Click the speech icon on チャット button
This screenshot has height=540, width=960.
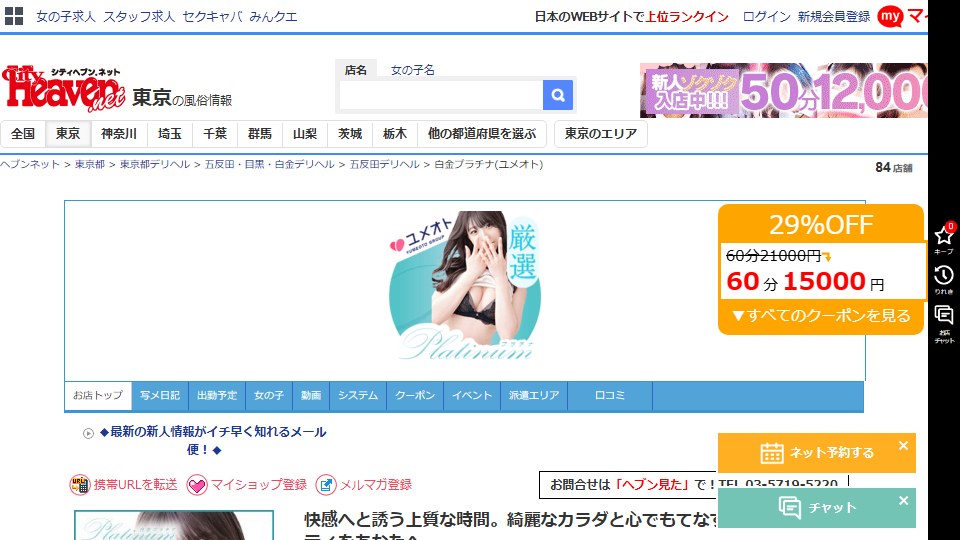(x=789, y=508)
